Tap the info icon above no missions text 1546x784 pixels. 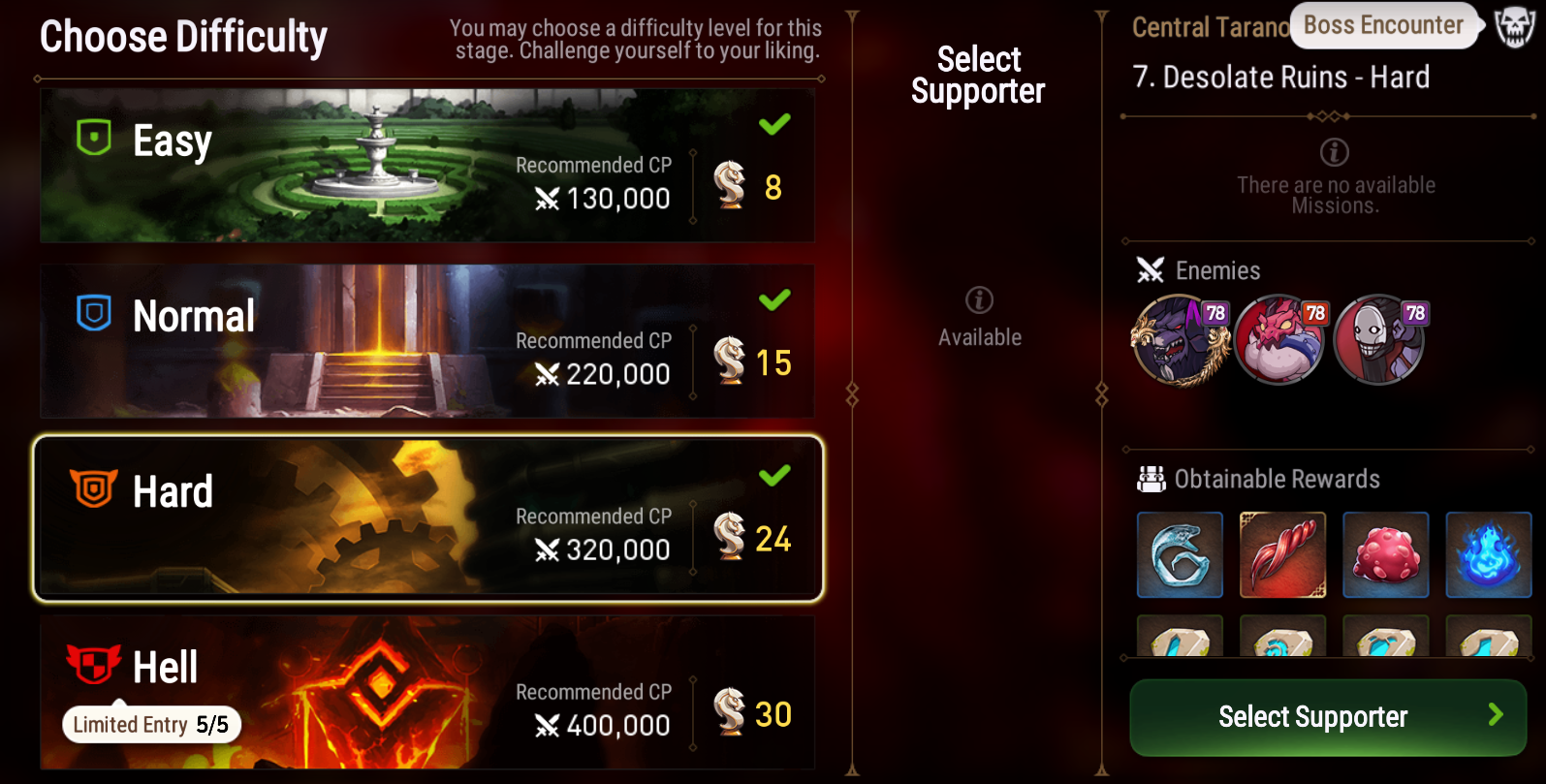pyautogui.click(x=1335, y=152)
